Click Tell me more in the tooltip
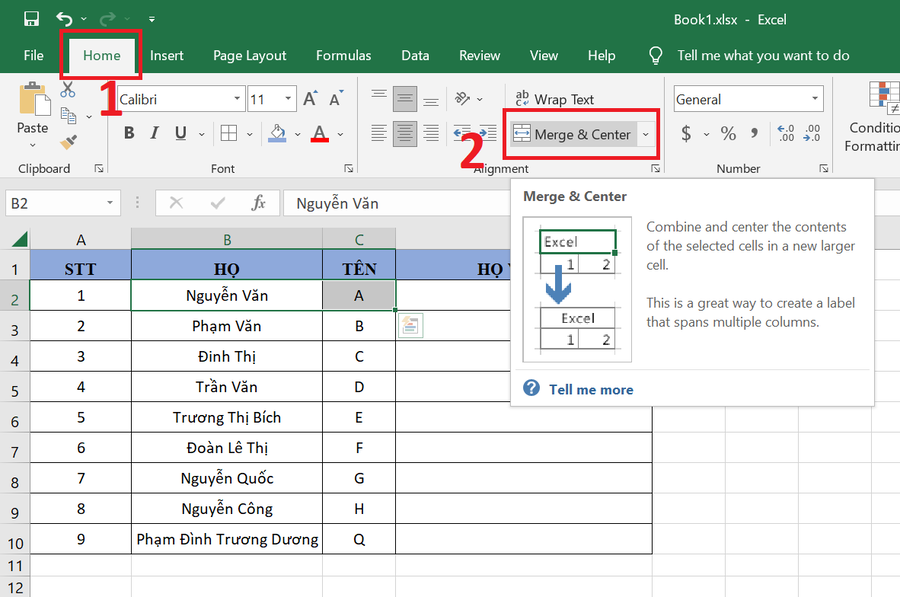 click(x=591, y=389)
